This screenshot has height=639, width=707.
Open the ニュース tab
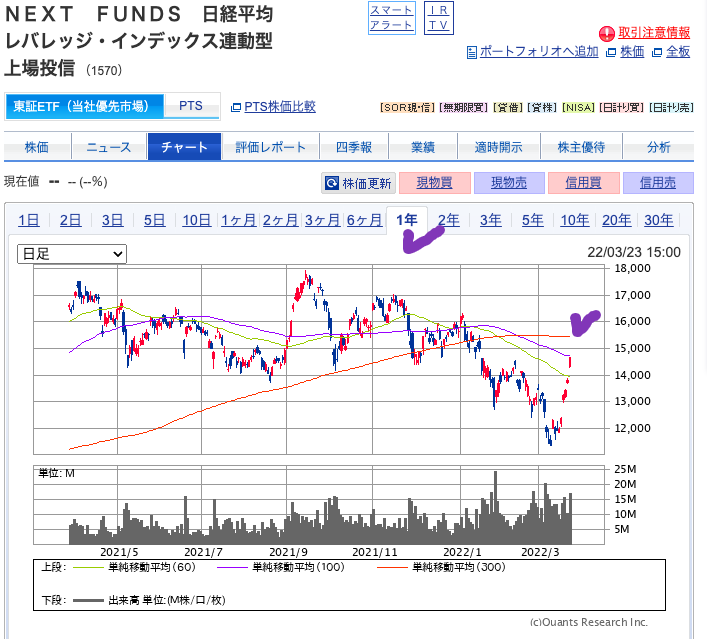(109, 147)
